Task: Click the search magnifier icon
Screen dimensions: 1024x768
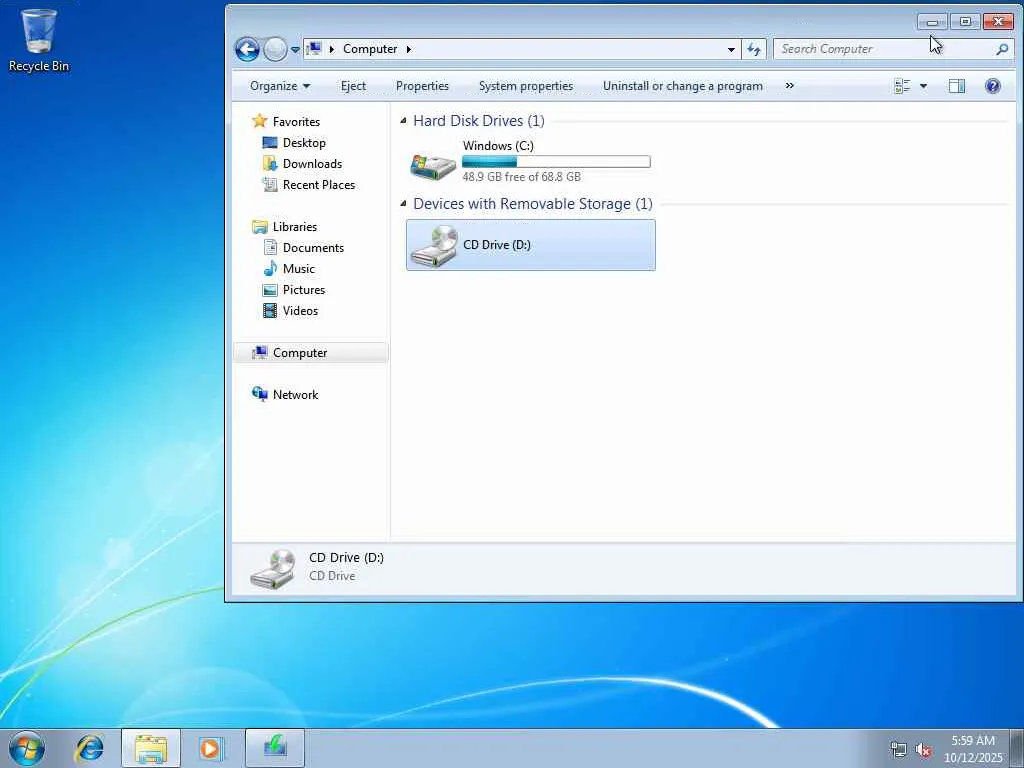Action: pyautogui.click(x=1002, y=49)
